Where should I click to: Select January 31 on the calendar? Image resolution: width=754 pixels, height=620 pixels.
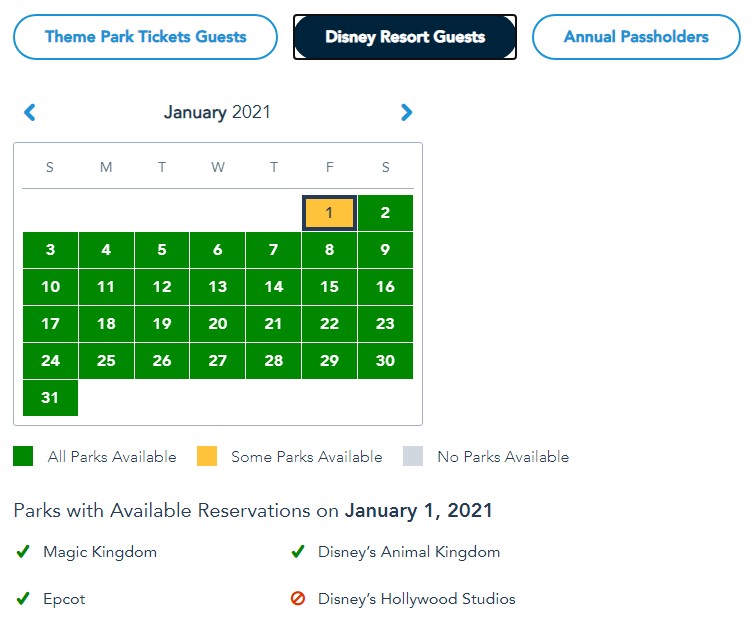[x=50, y=398]
